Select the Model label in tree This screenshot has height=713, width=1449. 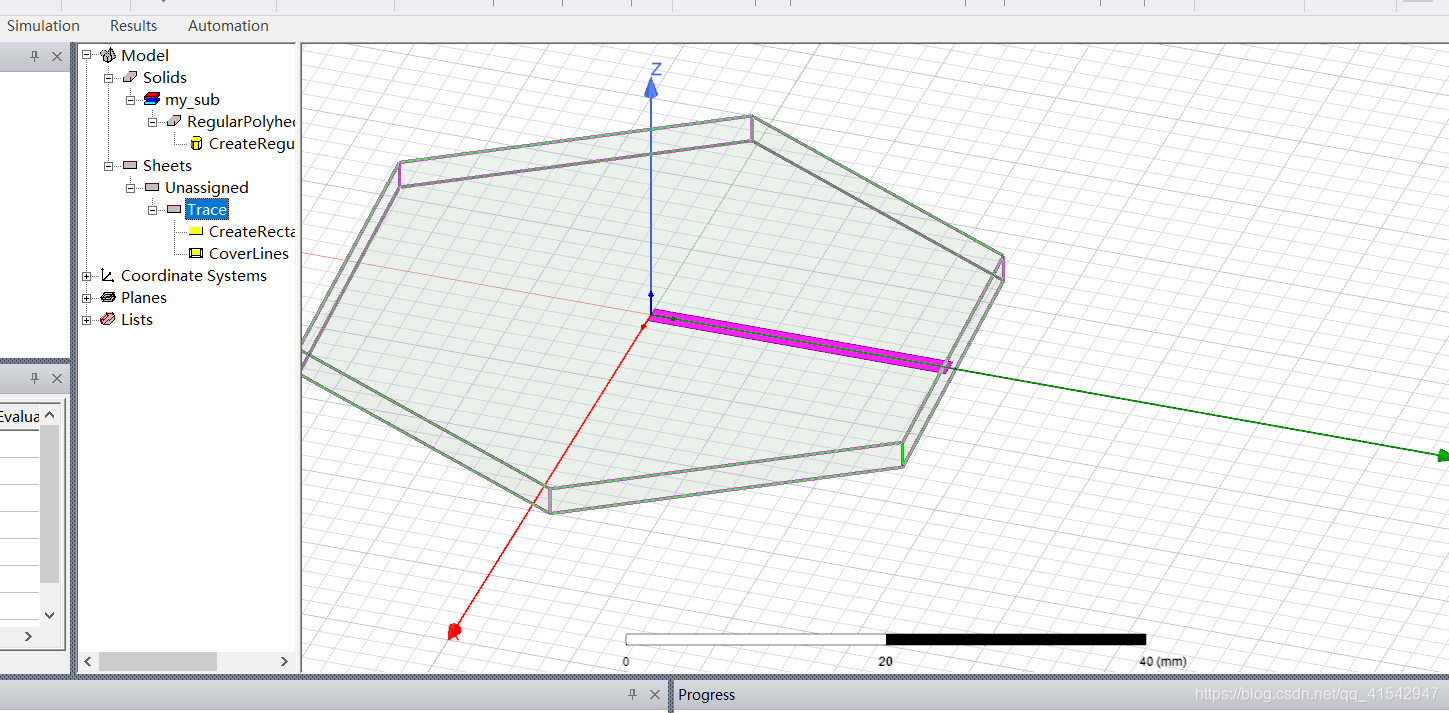coord(145,55)
